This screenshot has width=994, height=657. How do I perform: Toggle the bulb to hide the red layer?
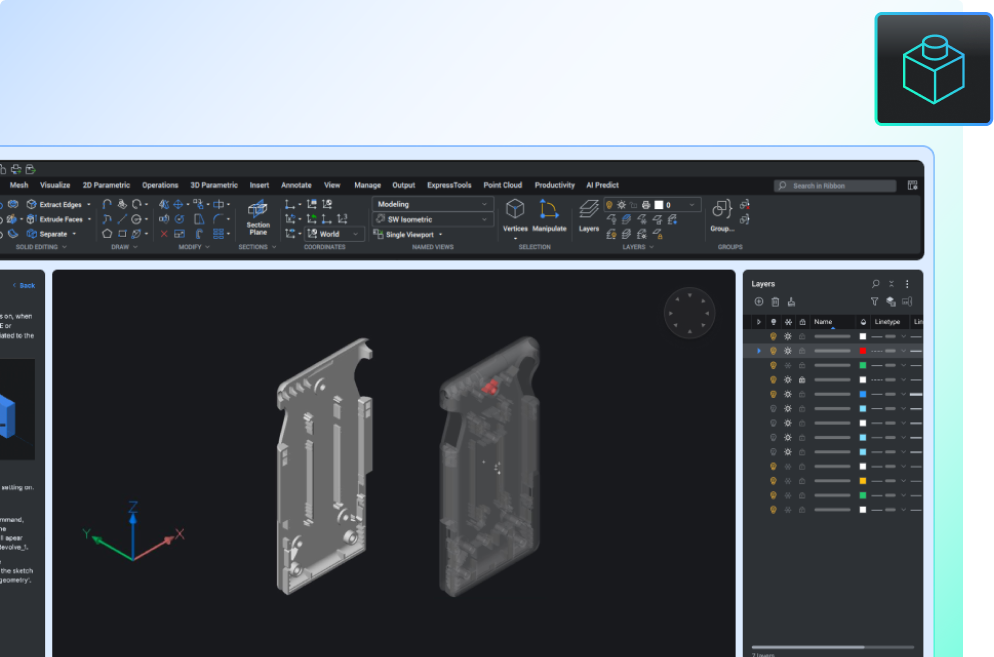[773, 351]
